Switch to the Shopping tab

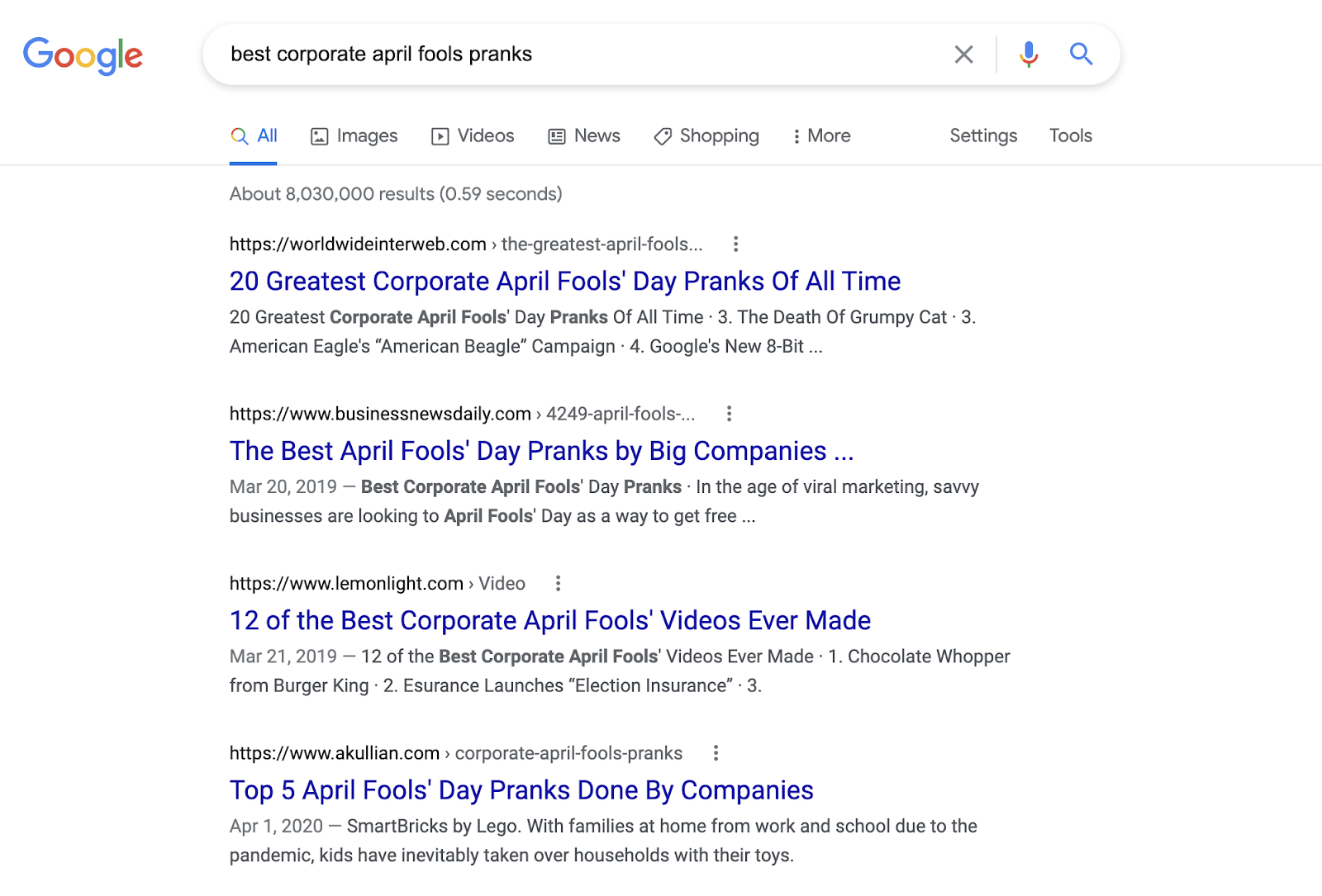point(706,136)
